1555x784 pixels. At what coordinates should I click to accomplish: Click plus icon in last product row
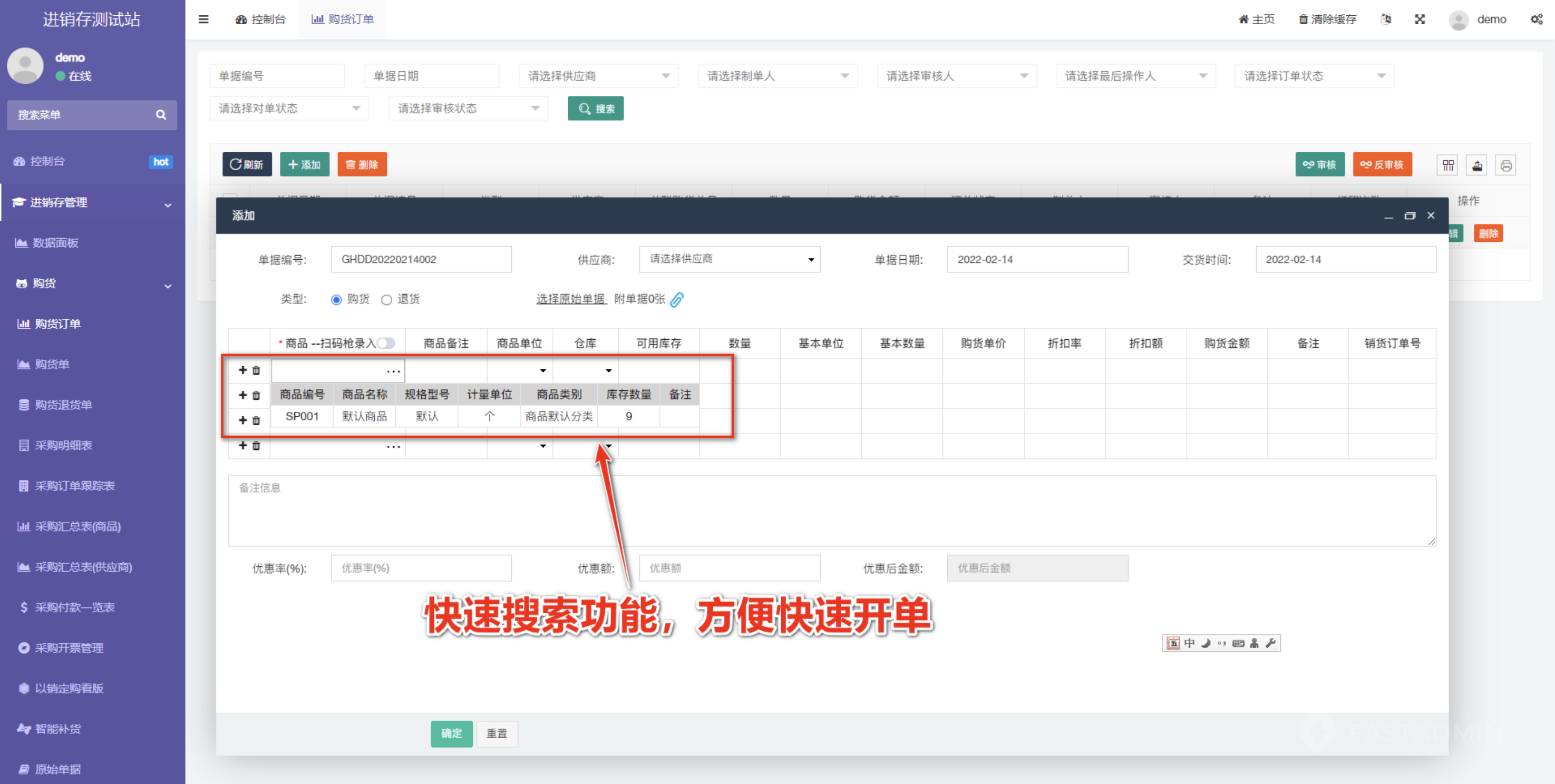click(x=242, y=445)
